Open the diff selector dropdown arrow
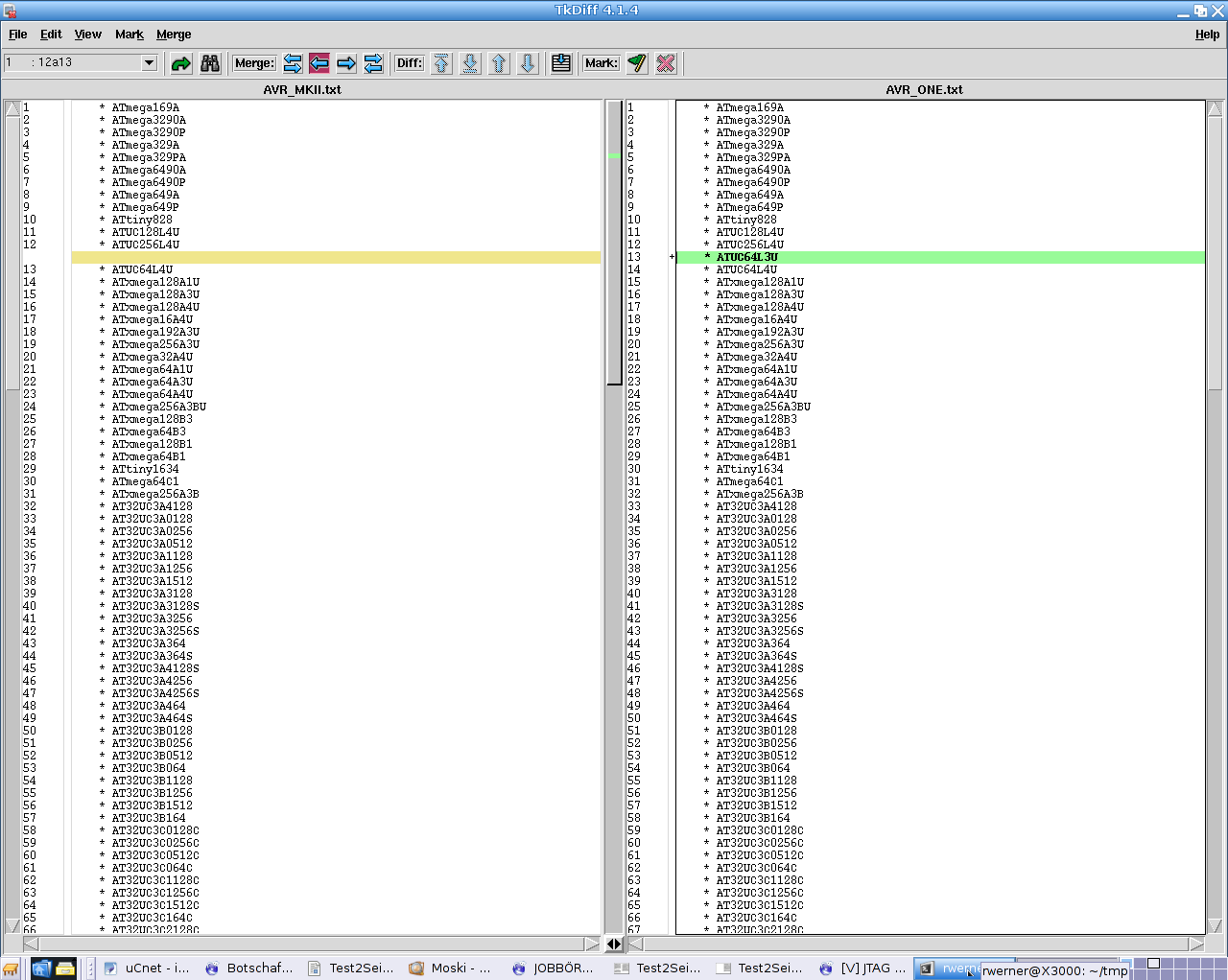This screenshot has width=1228, height=980. [x=149, y=62]
